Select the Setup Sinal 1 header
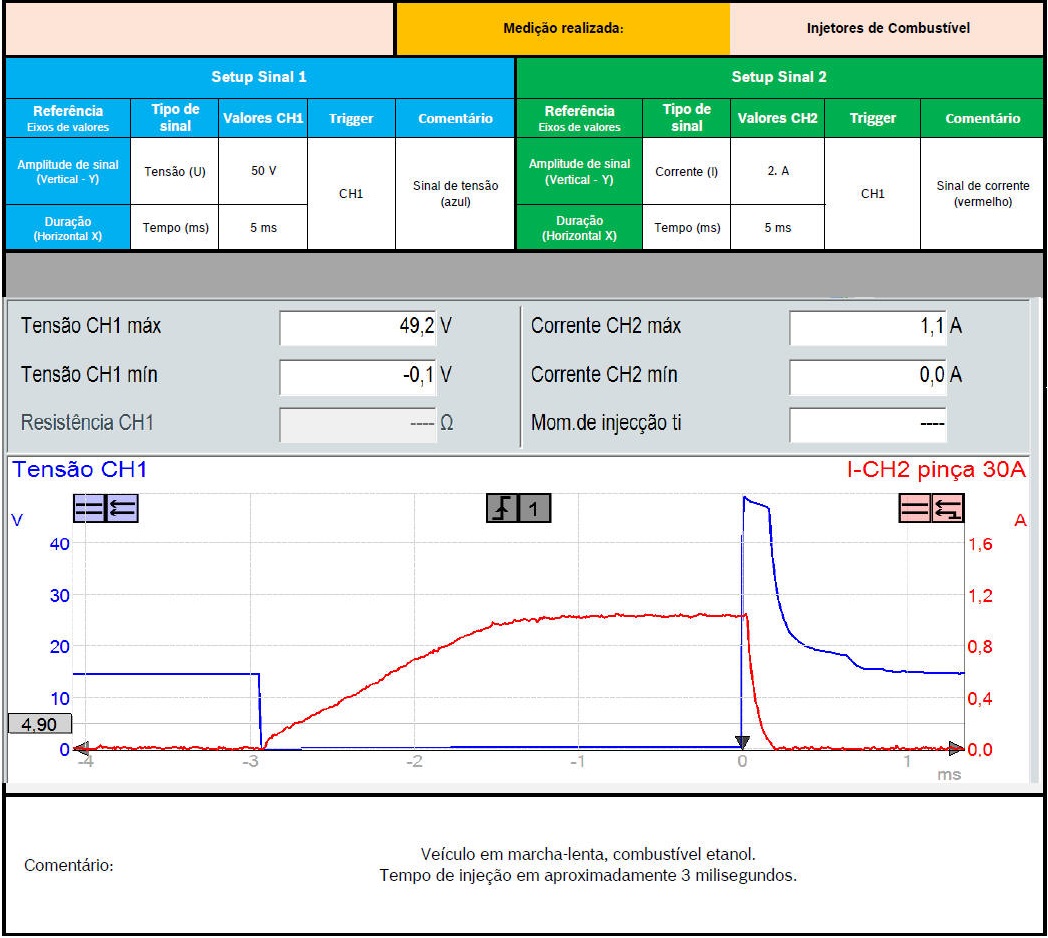The image size is (1048, 938). 259,77
